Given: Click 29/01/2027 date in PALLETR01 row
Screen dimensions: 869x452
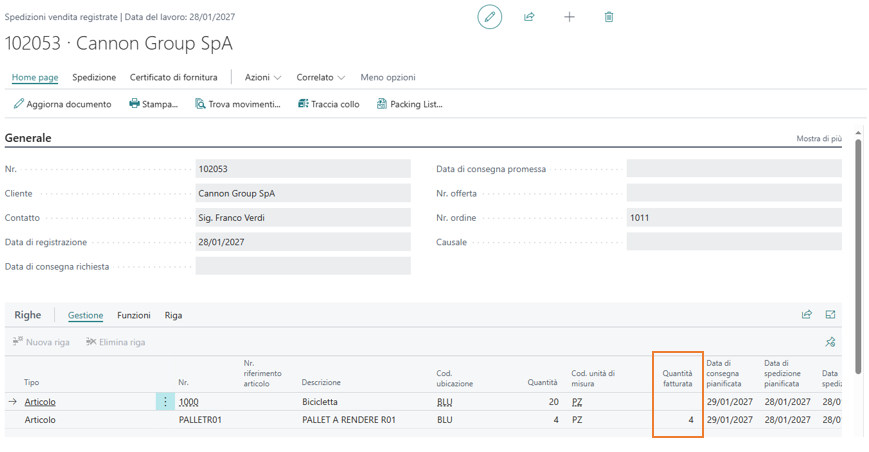Looking at the screenshot, I should click(x=729, y=420).
